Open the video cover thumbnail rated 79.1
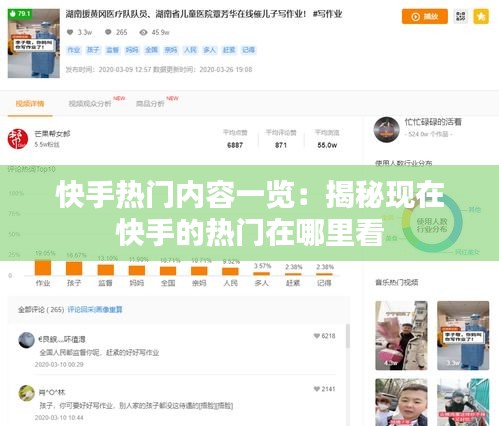The width and height of the screenshot is (499, 426). click(x=34, y=43)
